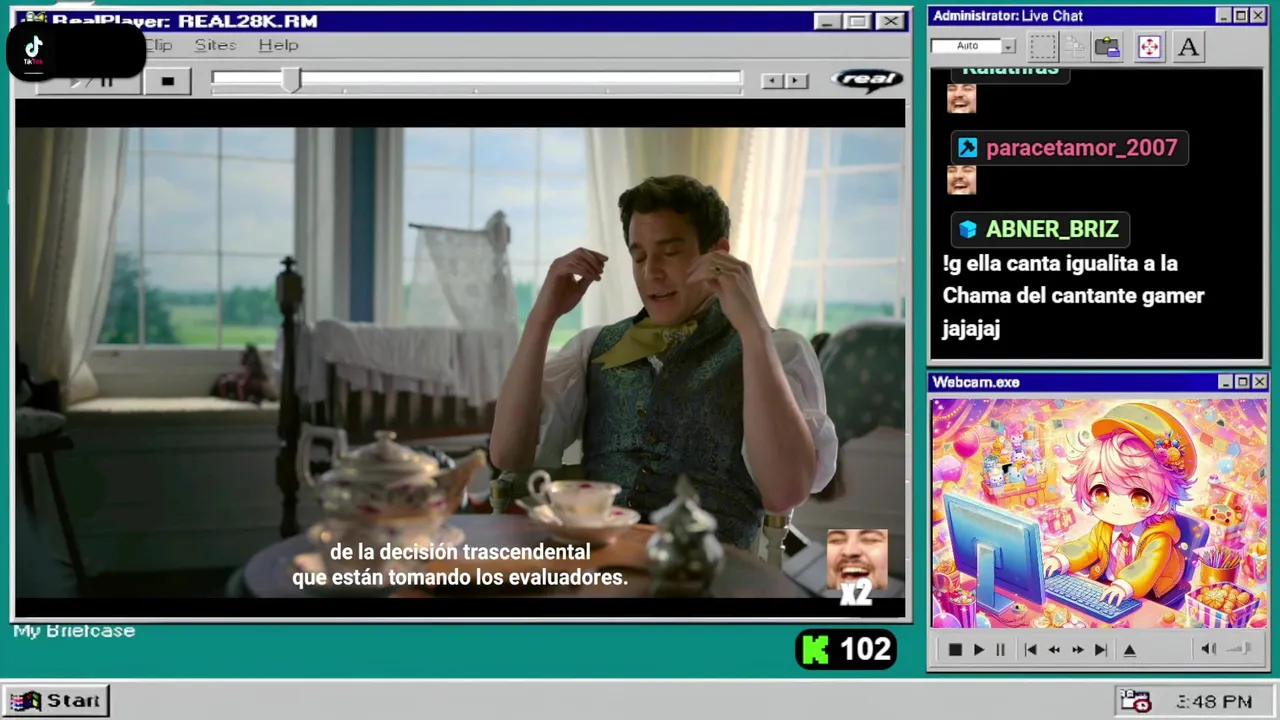The width and height of the screenshot is (1280, 720).
Task: Click the laughing emote x2 overlay on video
Action: [857, 567]
